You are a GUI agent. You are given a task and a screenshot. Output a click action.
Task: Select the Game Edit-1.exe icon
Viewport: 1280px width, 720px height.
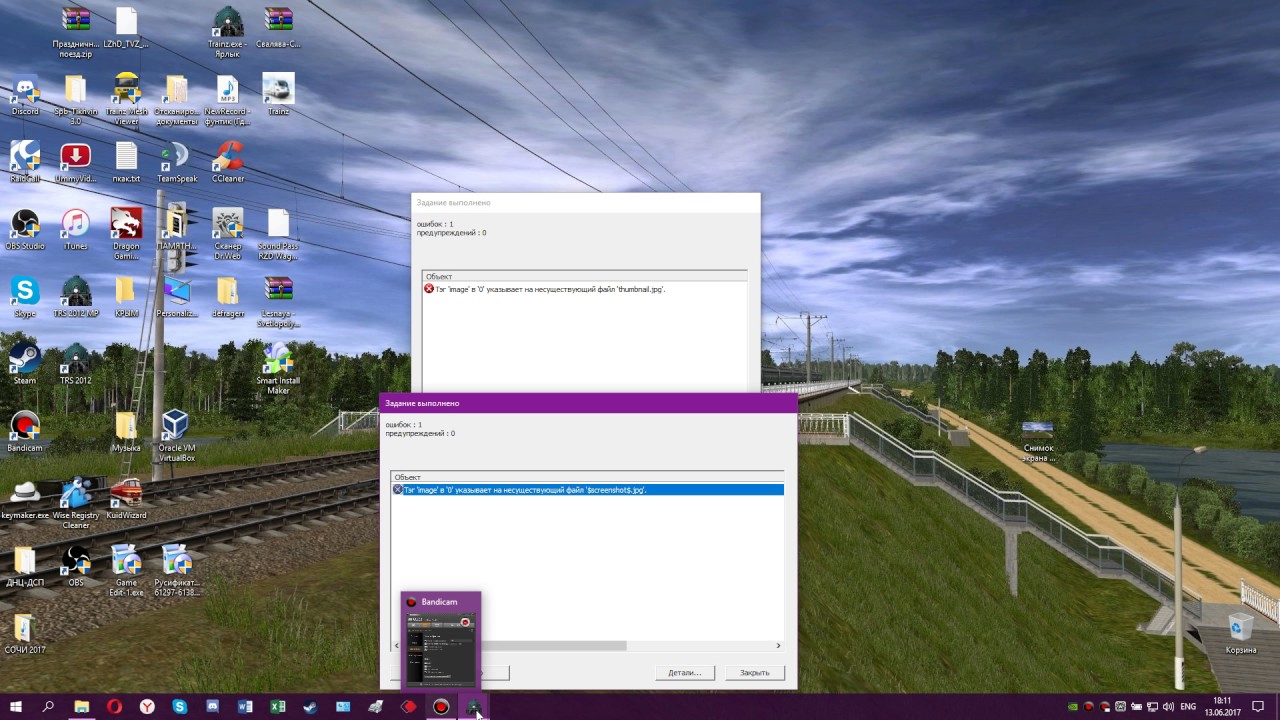tap(126, 570)
